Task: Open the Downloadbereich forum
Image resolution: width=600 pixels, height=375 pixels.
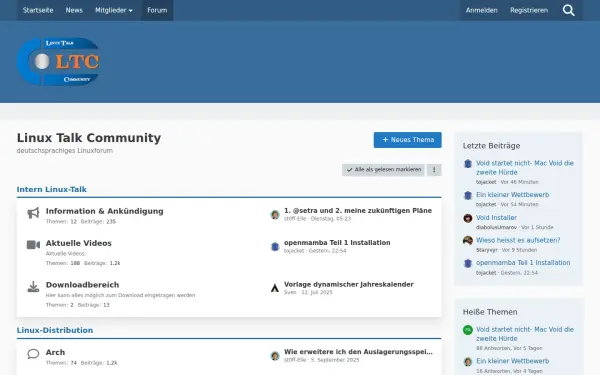Action: (82, 285)
